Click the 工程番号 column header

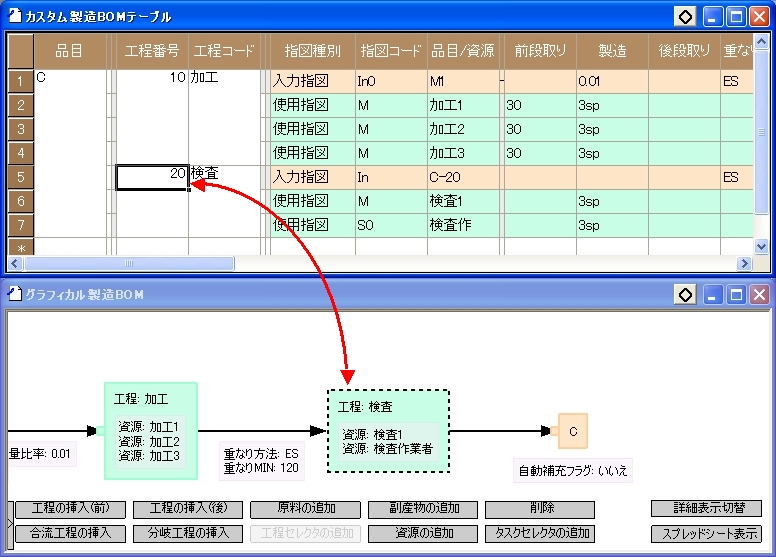152,51
